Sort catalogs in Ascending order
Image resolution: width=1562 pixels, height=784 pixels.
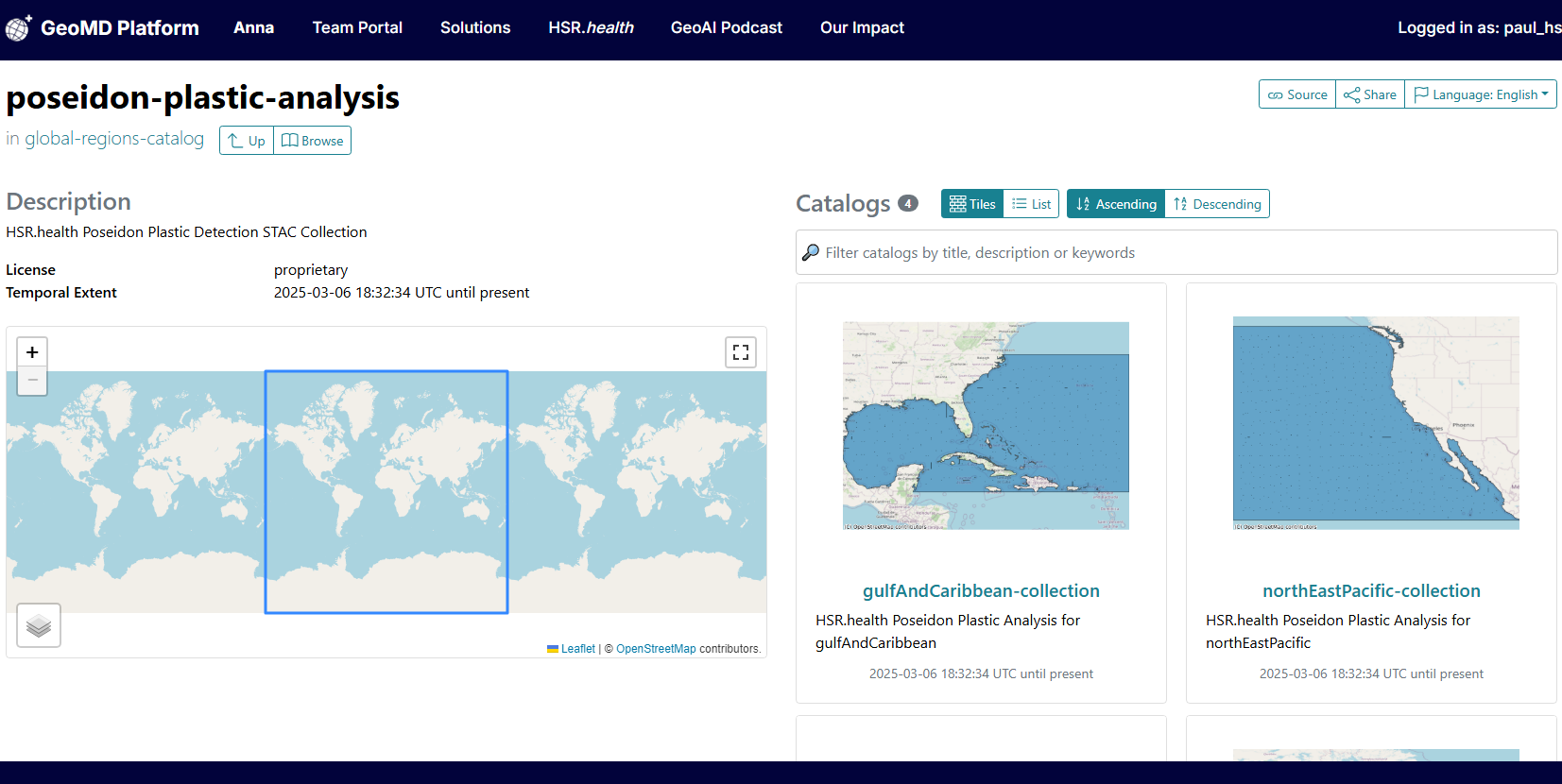tap(1116, 204)
